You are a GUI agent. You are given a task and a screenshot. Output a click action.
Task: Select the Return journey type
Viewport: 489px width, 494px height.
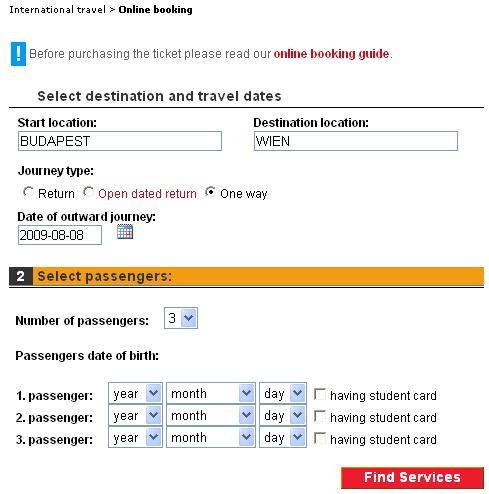pyautogui.click(x=28, y=192)
